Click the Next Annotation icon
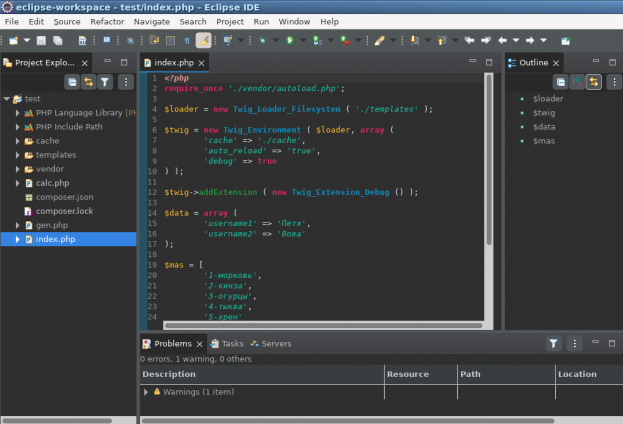Screen dimensions: 623x424 click(414, 41)
